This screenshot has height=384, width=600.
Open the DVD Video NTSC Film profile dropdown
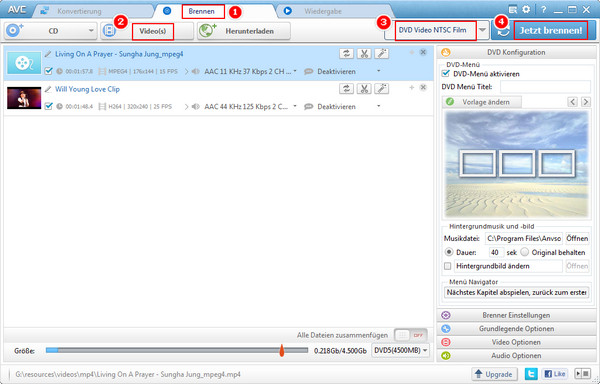483,30
